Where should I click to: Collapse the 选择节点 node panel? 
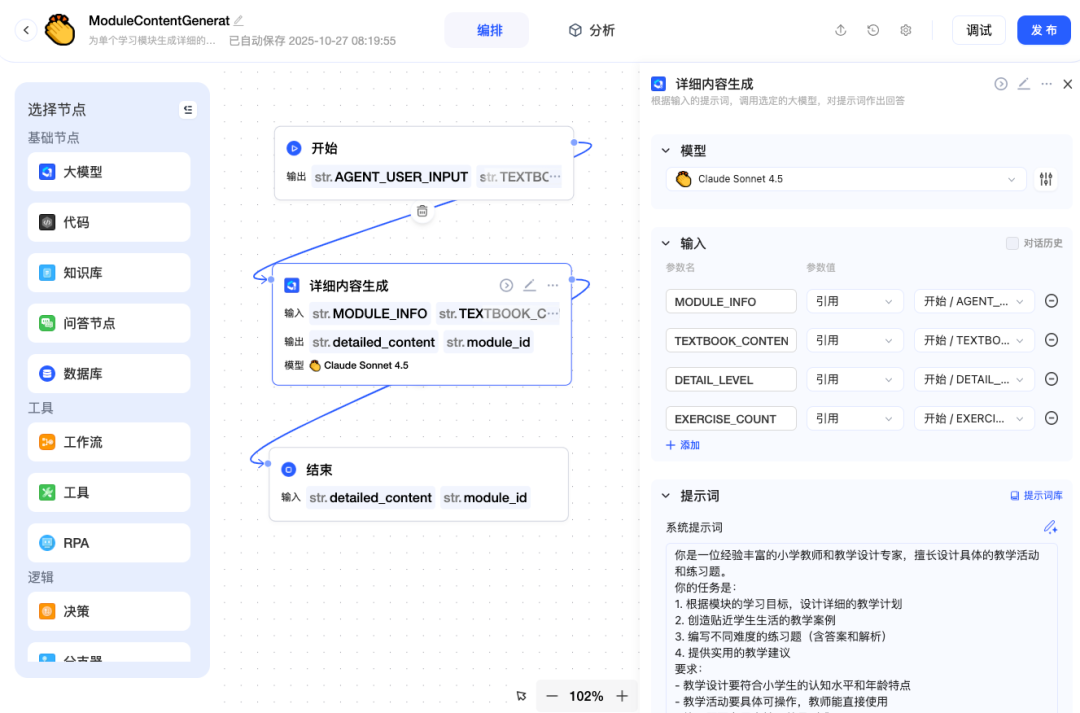187,110
